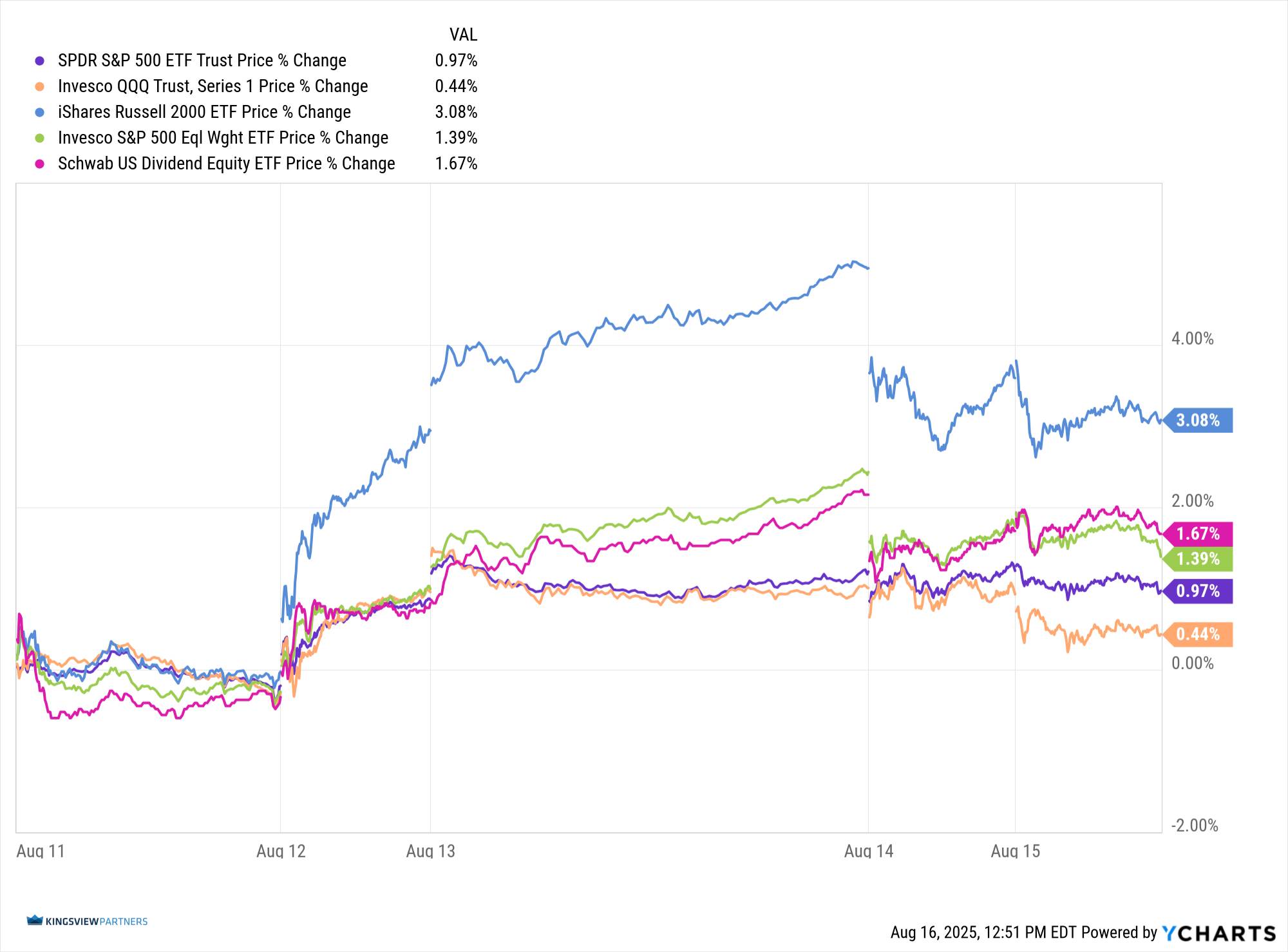Click the 4.00% y-axis label

(1192, 339)
